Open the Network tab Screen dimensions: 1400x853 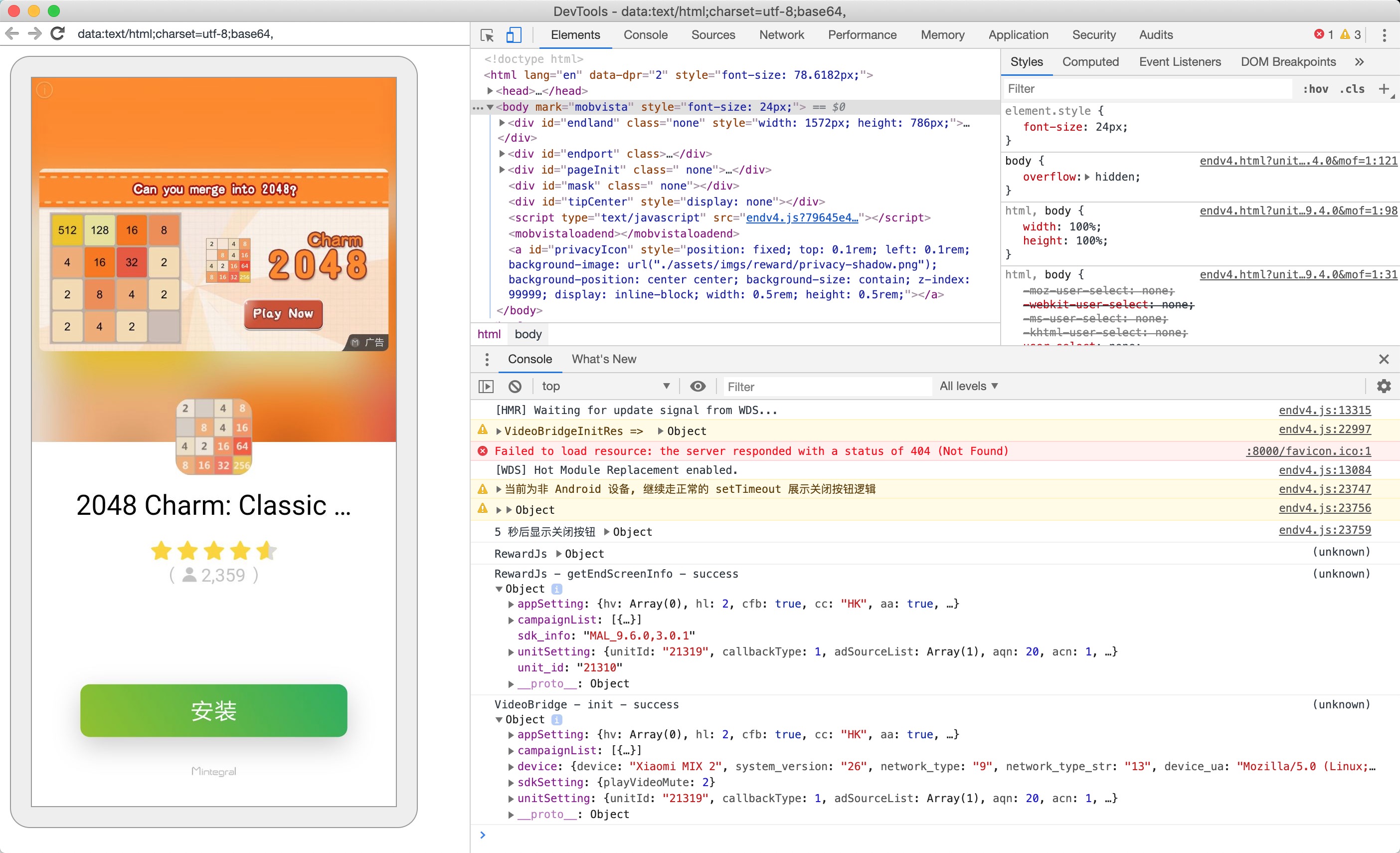(x=781, y=34)
